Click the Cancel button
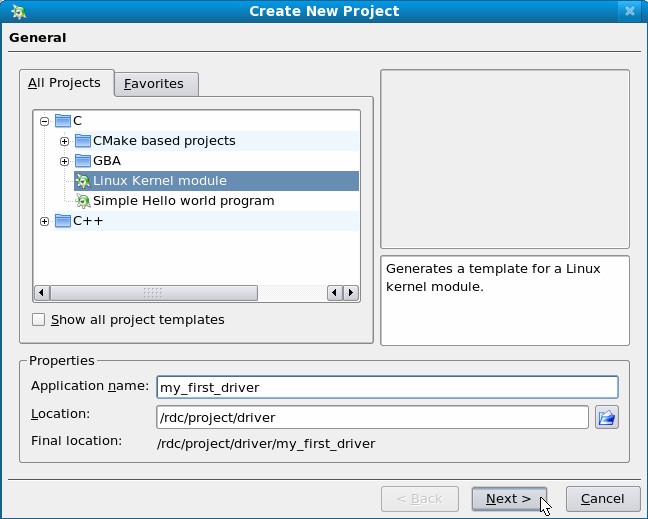 (x=602, y=499)
